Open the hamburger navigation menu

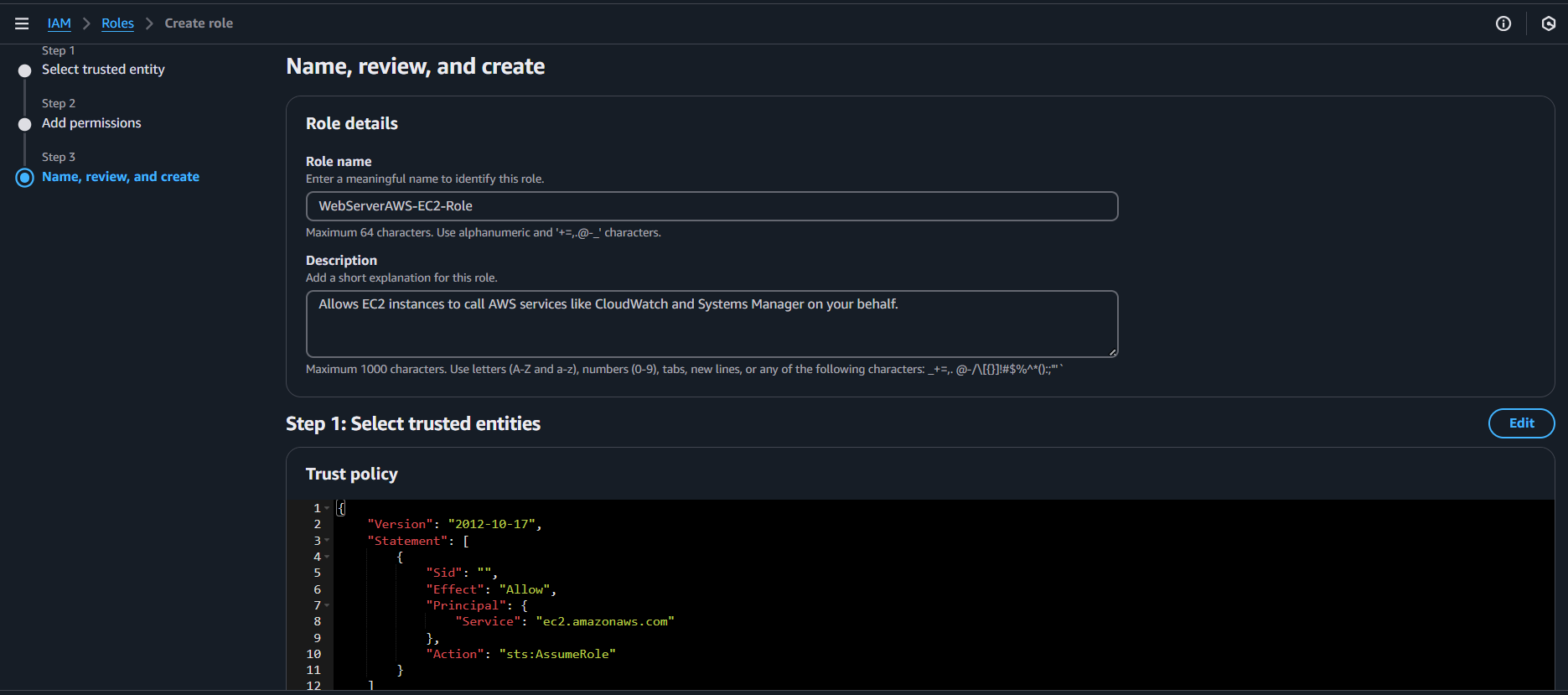pos(22,23)
